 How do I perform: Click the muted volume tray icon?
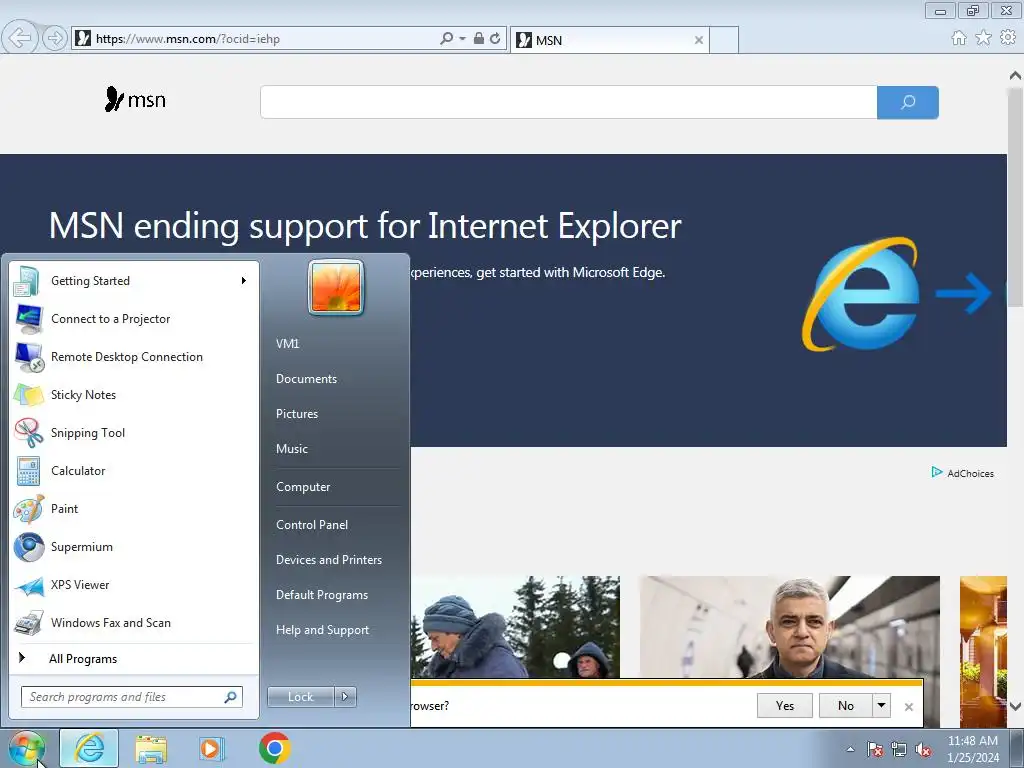923,749
